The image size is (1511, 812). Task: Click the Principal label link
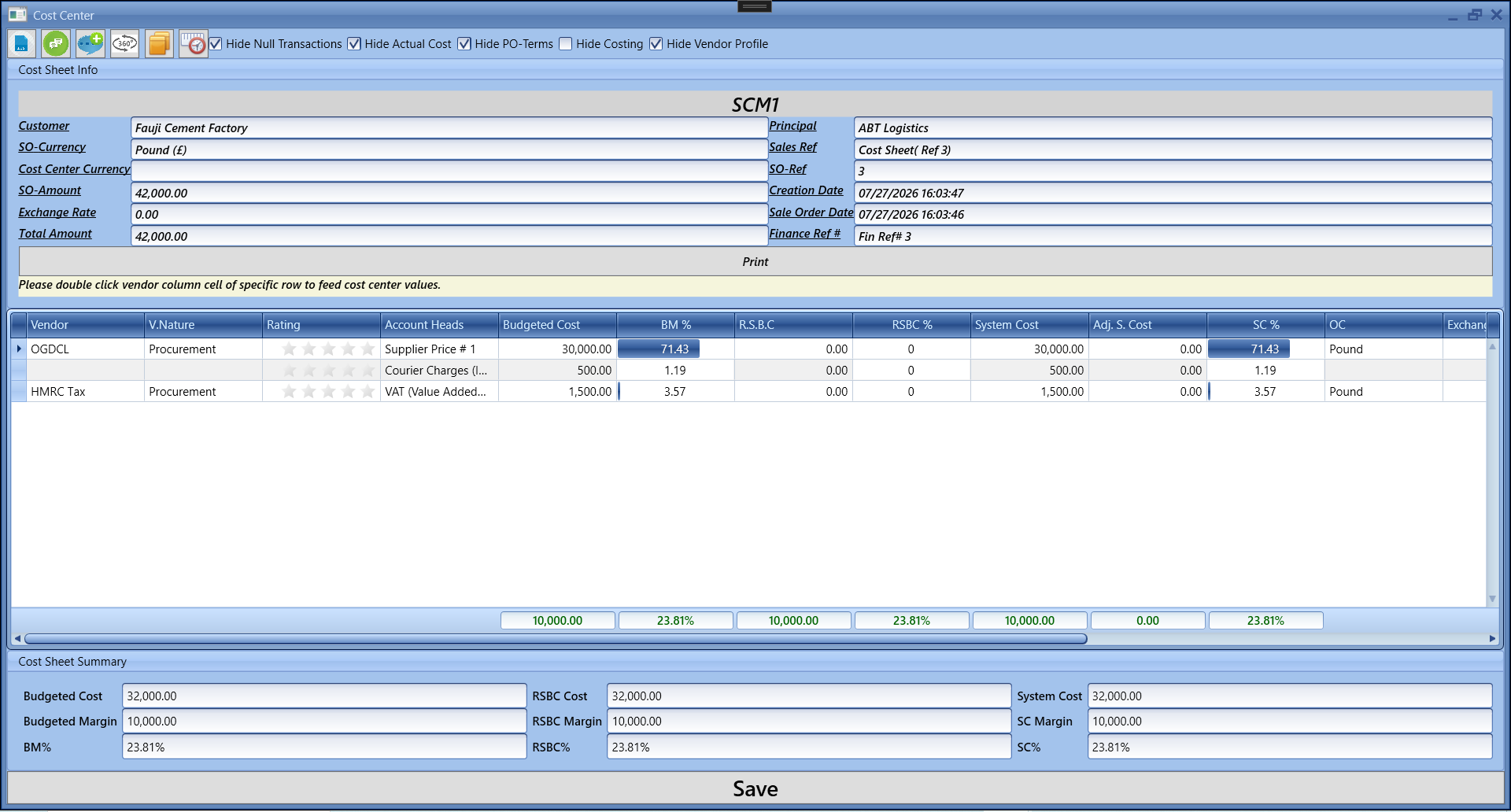792,126
